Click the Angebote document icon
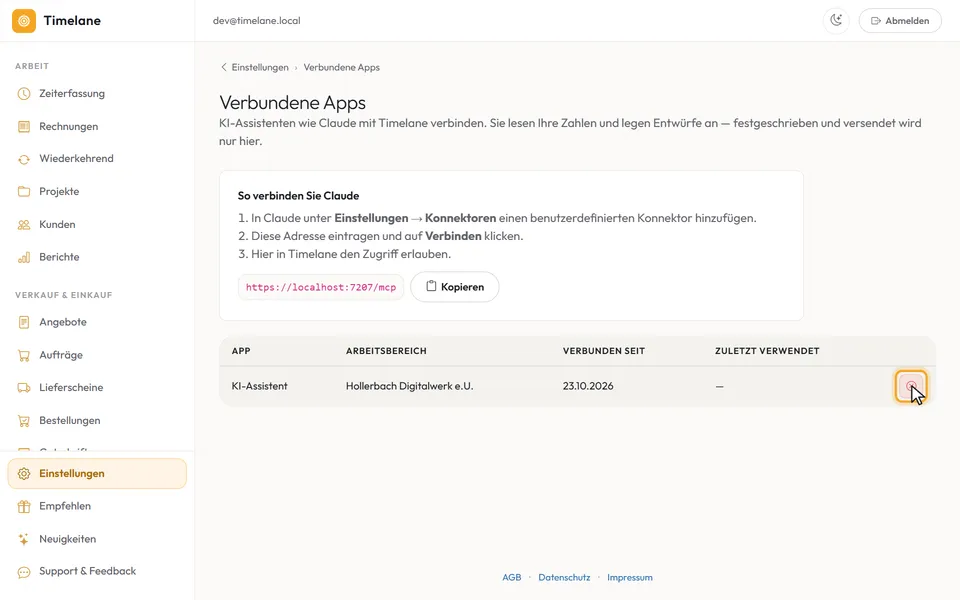The image size is (960, 600). (24, 322)
